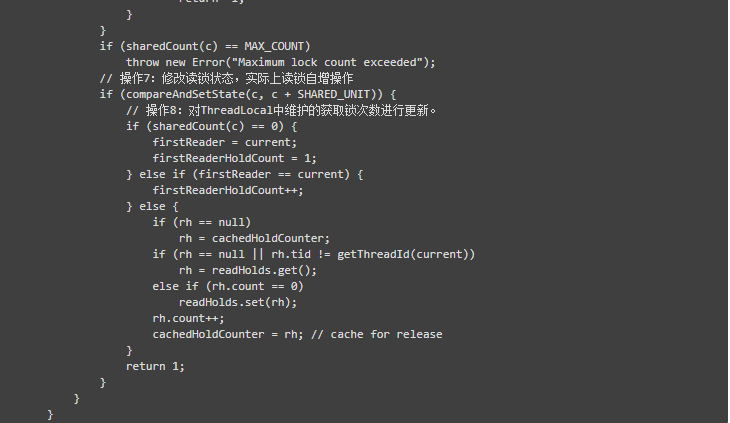The image size is (730, 423).
Task: Click the "return 1;" statement
Action: [x=155, y=366]
